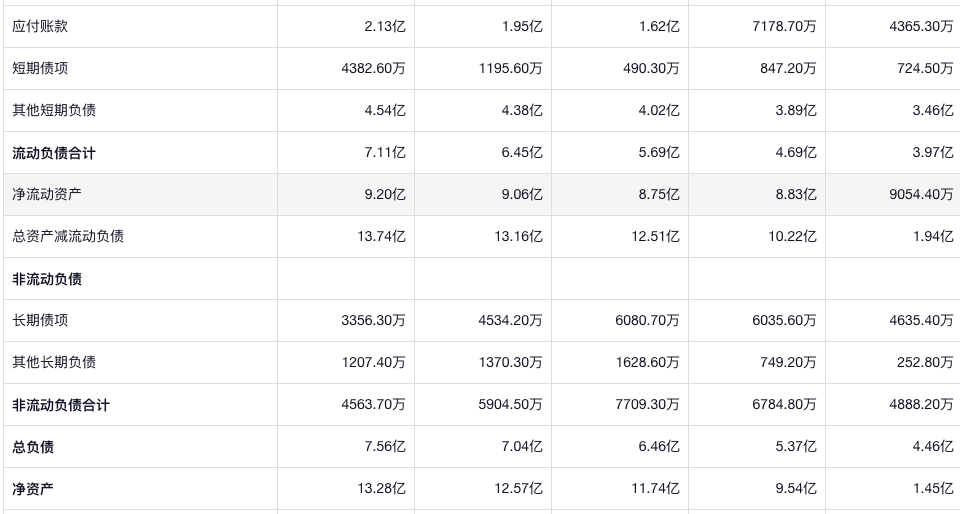This screenshot has width=960, height=514.
Task: Click the 总资产减流动负债 row label
Action: tap(68, 237)
